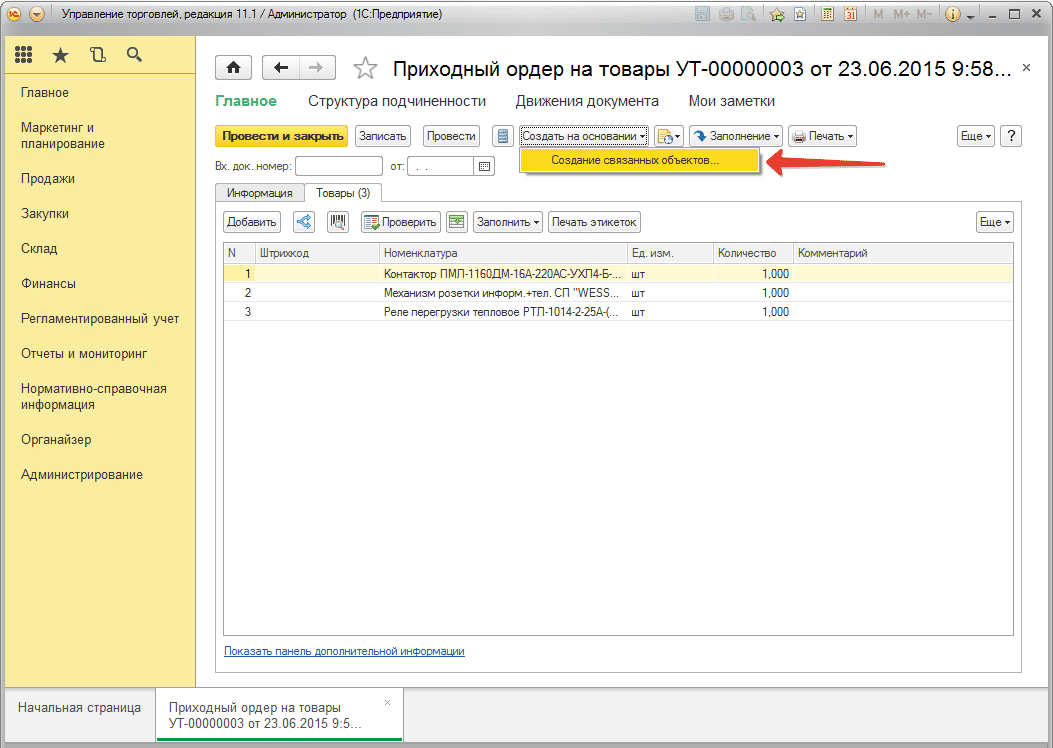Image resolution: width=1053 pixels, height=748 pixels.
Task: Open the calendar icon in title bar
Action: 850,15
